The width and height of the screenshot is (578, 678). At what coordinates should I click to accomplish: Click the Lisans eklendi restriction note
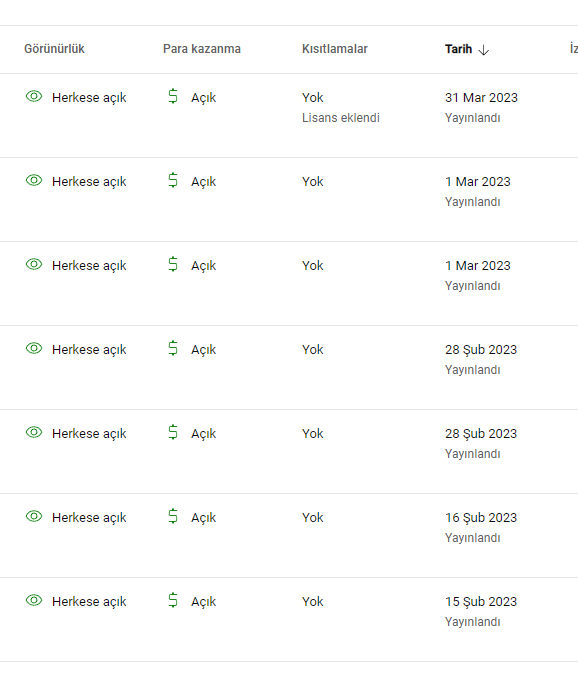[341, 118]
